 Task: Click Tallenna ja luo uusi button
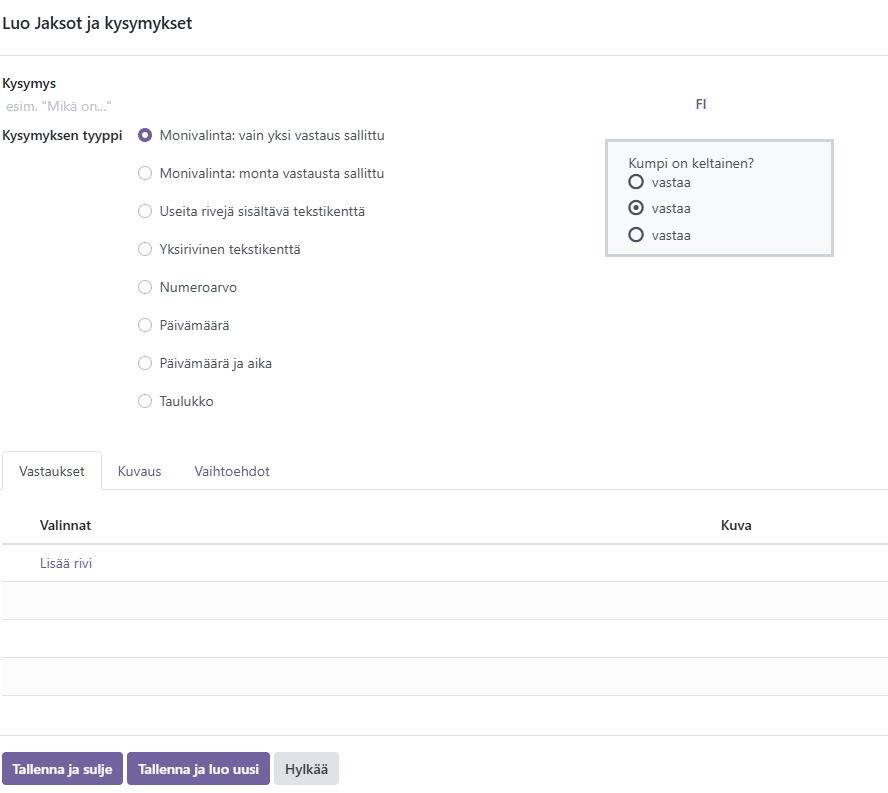click(x=198, y=769)
